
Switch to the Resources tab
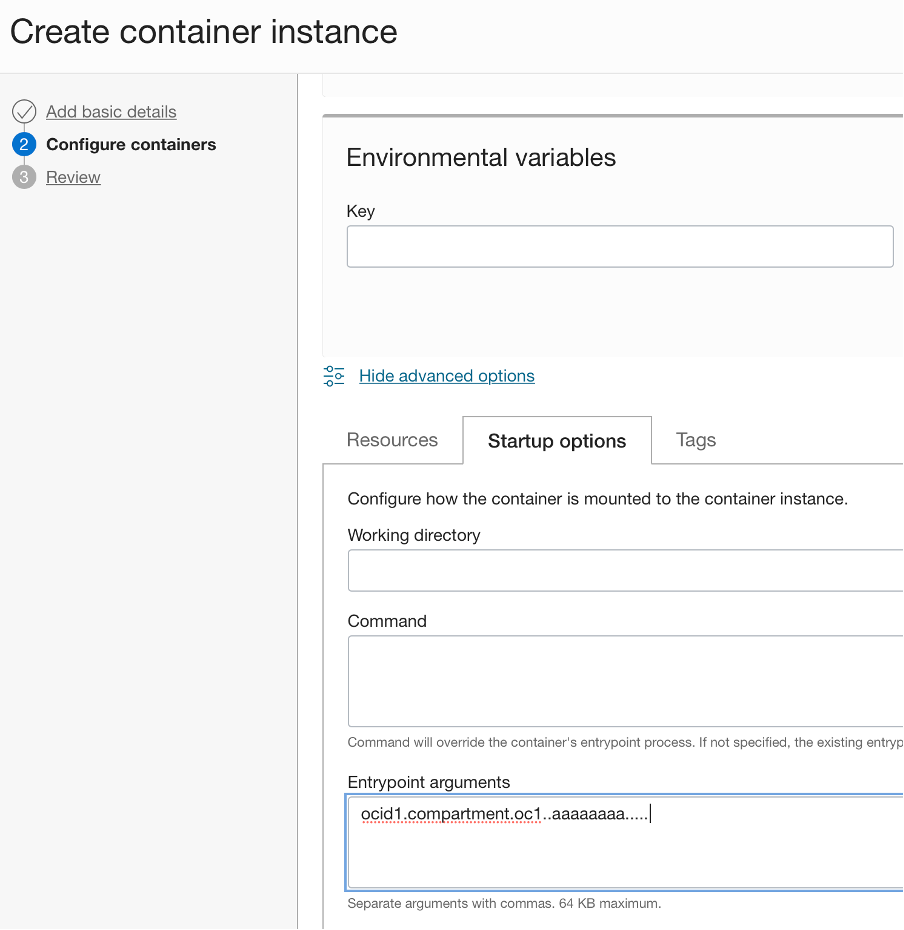[392, 440]
